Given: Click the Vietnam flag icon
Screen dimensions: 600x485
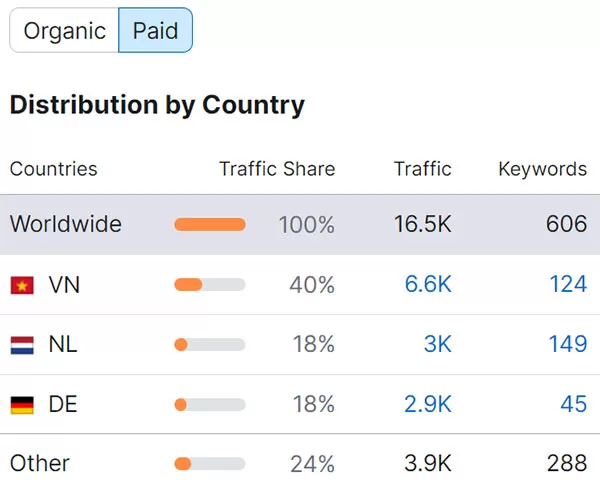Looking at the screenshot, I should 22,285.
